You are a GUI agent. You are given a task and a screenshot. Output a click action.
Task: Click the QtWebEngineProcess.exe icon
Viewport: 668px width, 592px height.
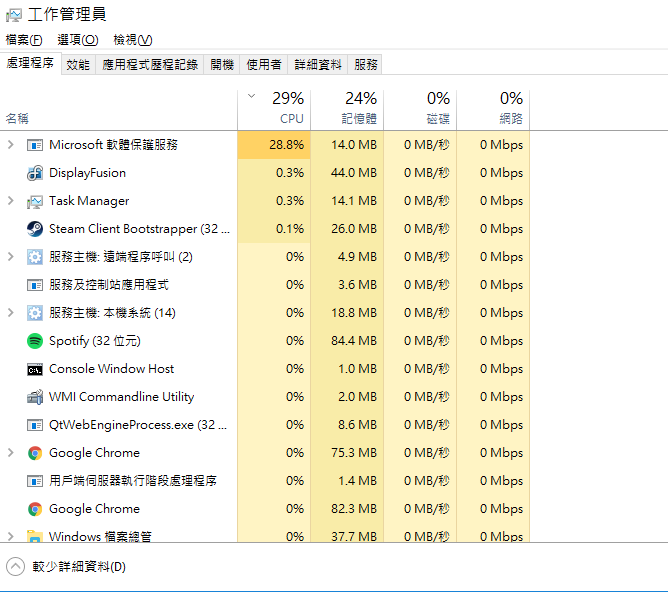[35, 425]
